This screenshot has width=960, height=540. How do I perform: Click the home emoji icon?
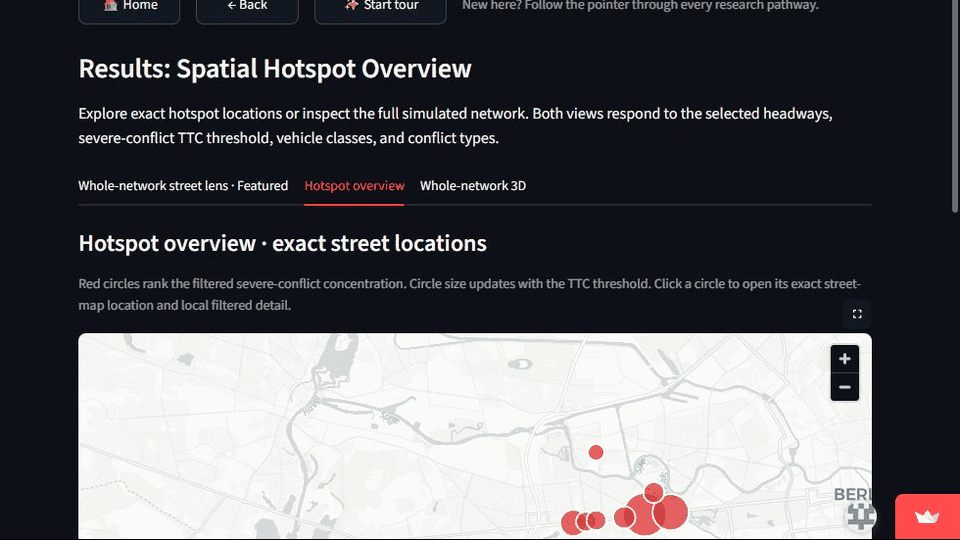point(110,6)
